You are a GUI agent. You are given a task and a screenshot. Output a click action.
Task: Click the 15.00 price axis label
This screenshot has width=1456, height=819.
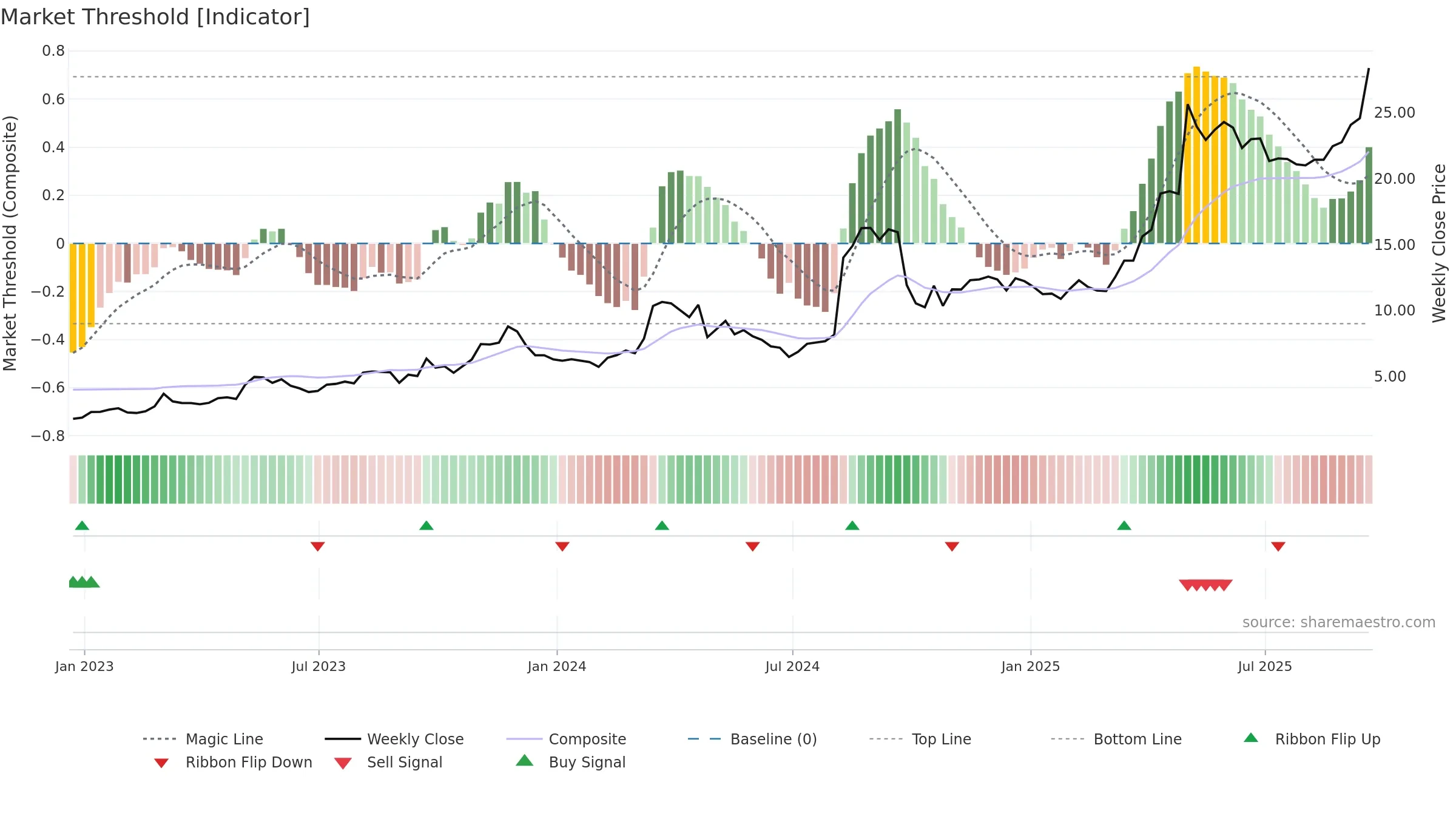[x=1394, y=245]
